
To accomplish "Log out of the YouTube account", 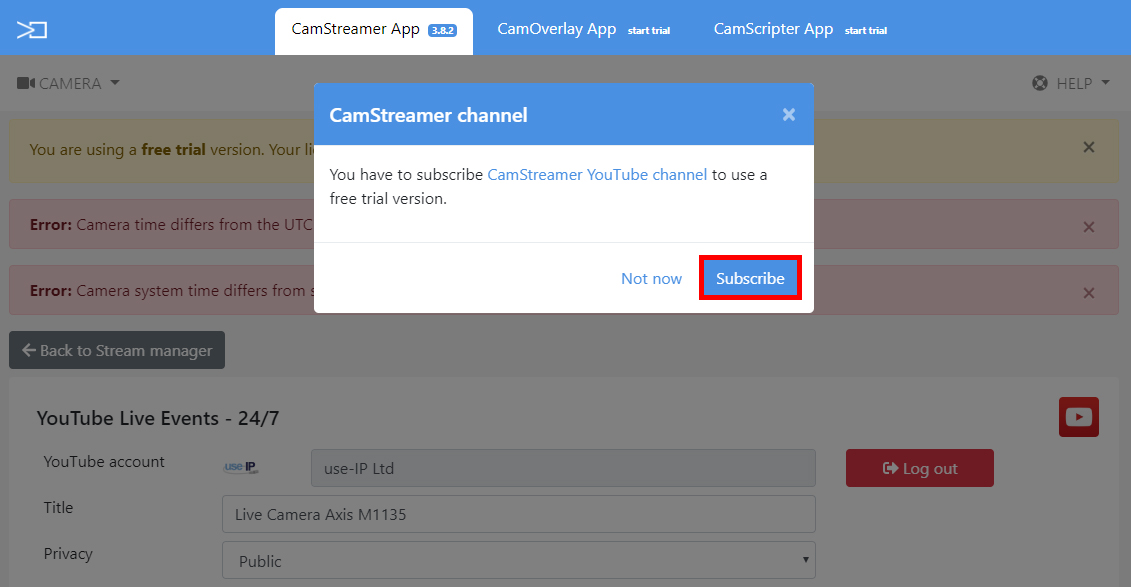I will tap(919, 468).
